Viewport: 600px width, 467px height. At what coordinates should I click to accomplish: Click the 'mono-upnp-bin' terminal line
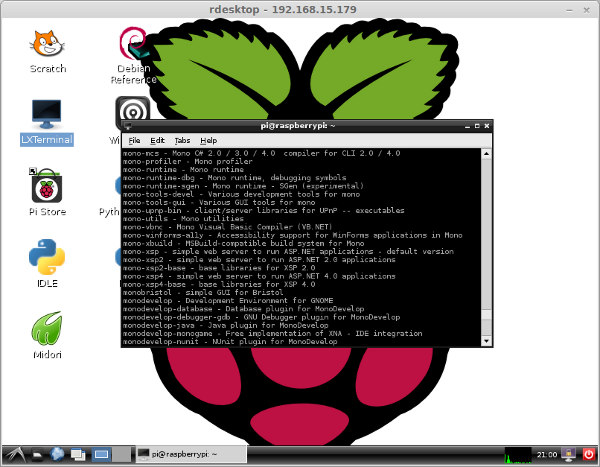263,211
